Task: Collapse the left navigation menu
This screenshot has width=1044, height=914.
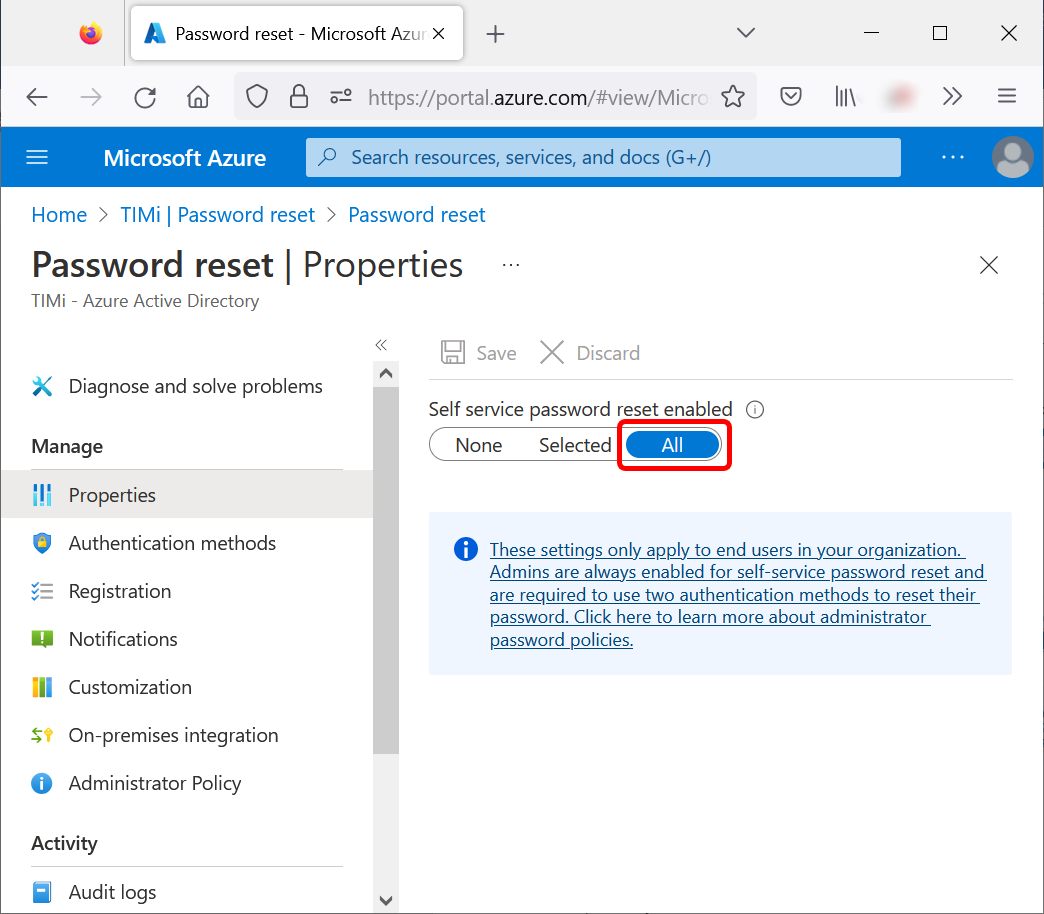Action: click(381, 345)
